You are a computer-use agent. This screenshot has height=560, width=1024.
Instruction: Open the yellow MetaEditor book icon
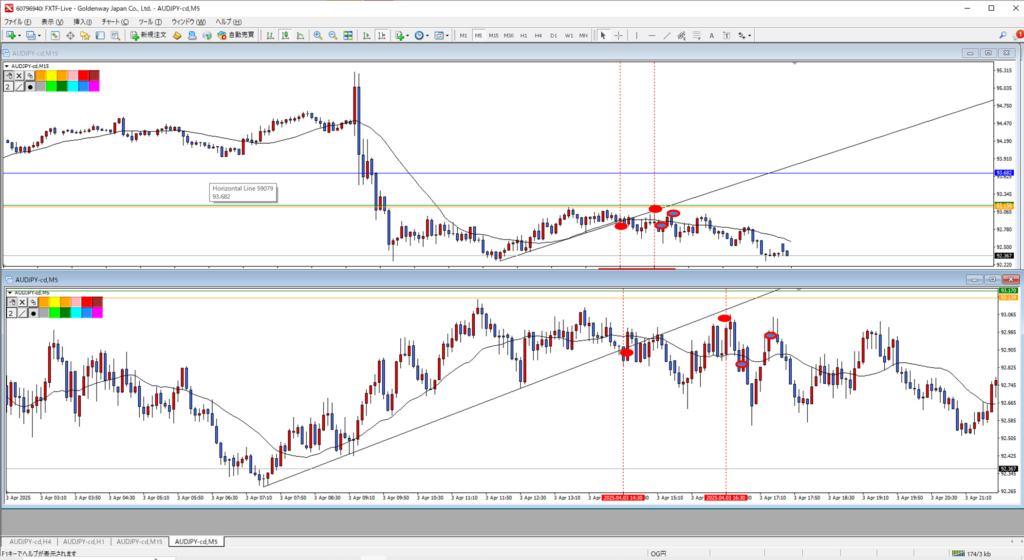point(177,35)
